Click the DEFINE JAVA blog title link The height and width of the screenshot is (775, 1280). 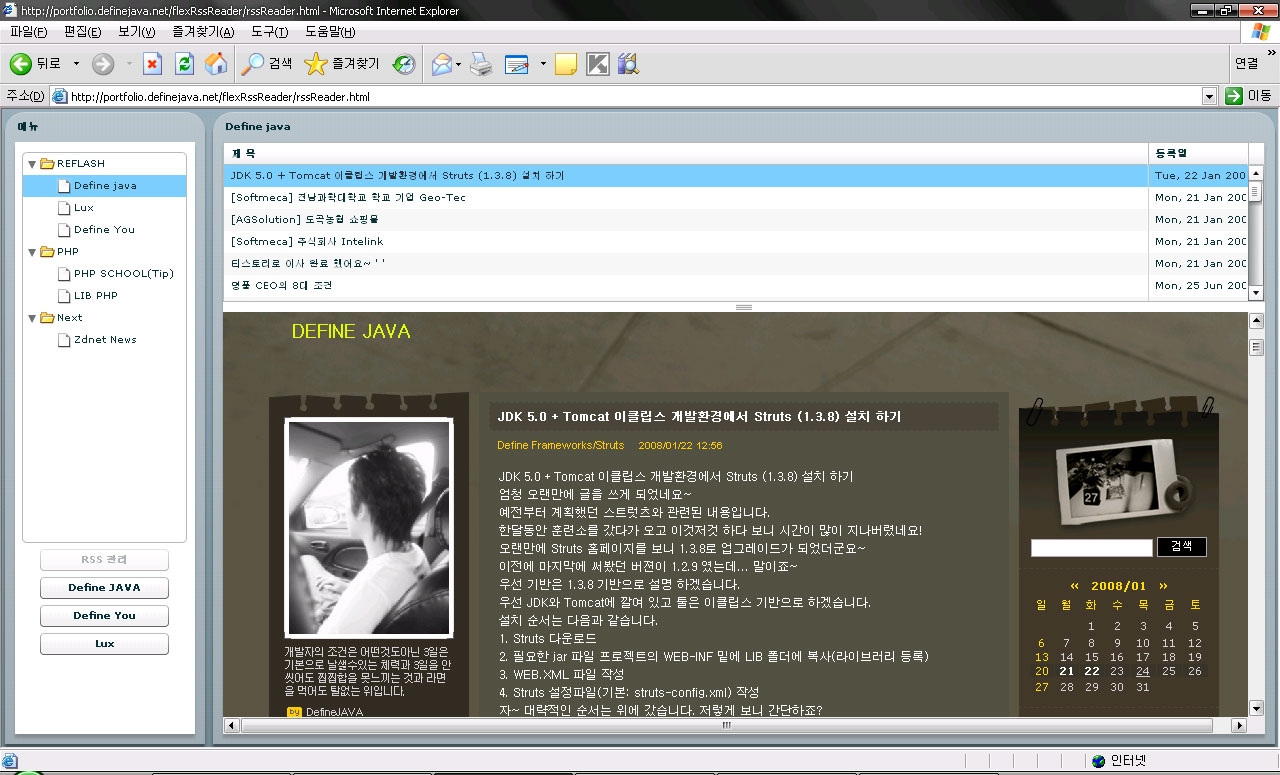coord(351,331)
